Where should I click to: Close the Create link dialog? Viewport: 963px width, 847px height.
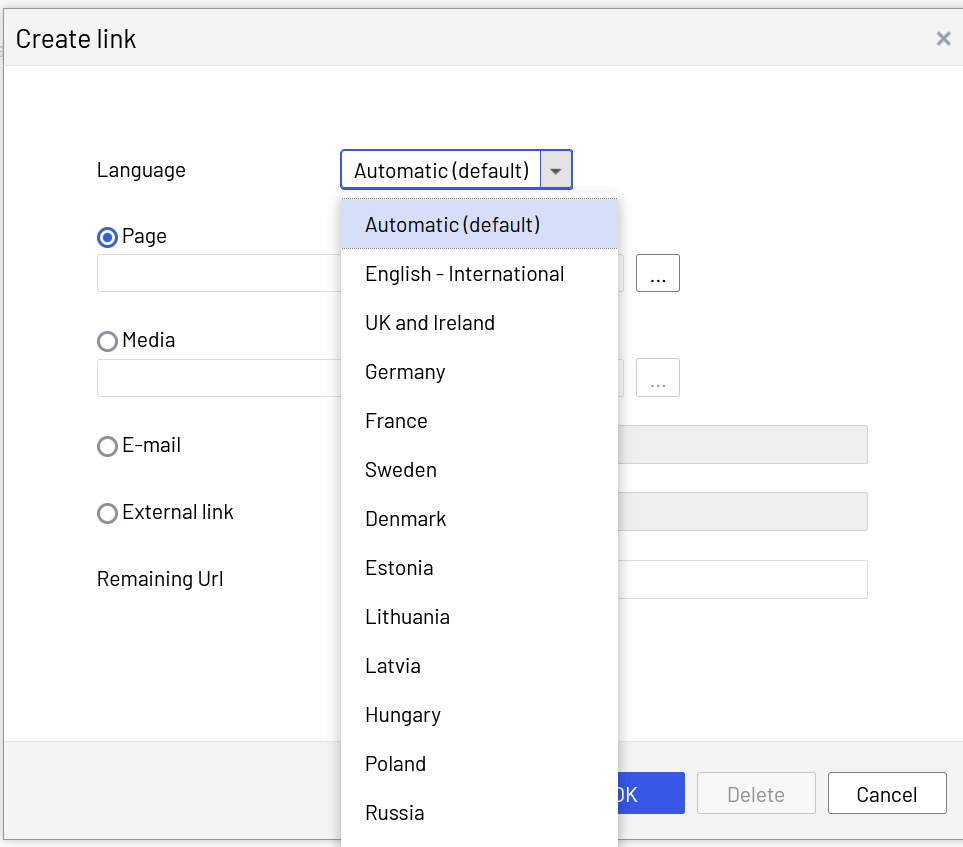(x=942, y=39)
